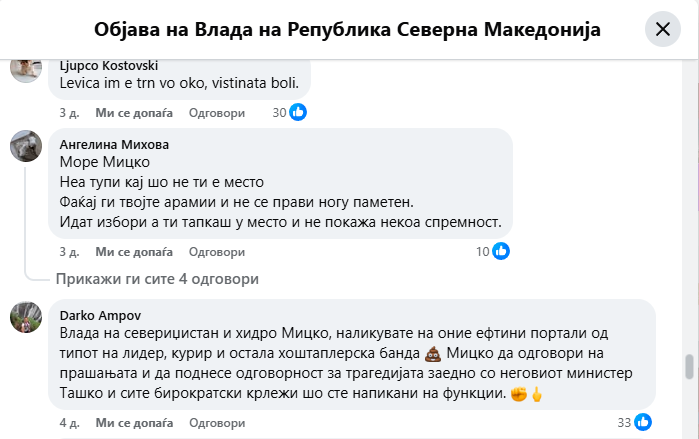Click like reaction icon on Darko Ampov's comment
The width and height of the screenshot is (699, 439).
[643, 422]
